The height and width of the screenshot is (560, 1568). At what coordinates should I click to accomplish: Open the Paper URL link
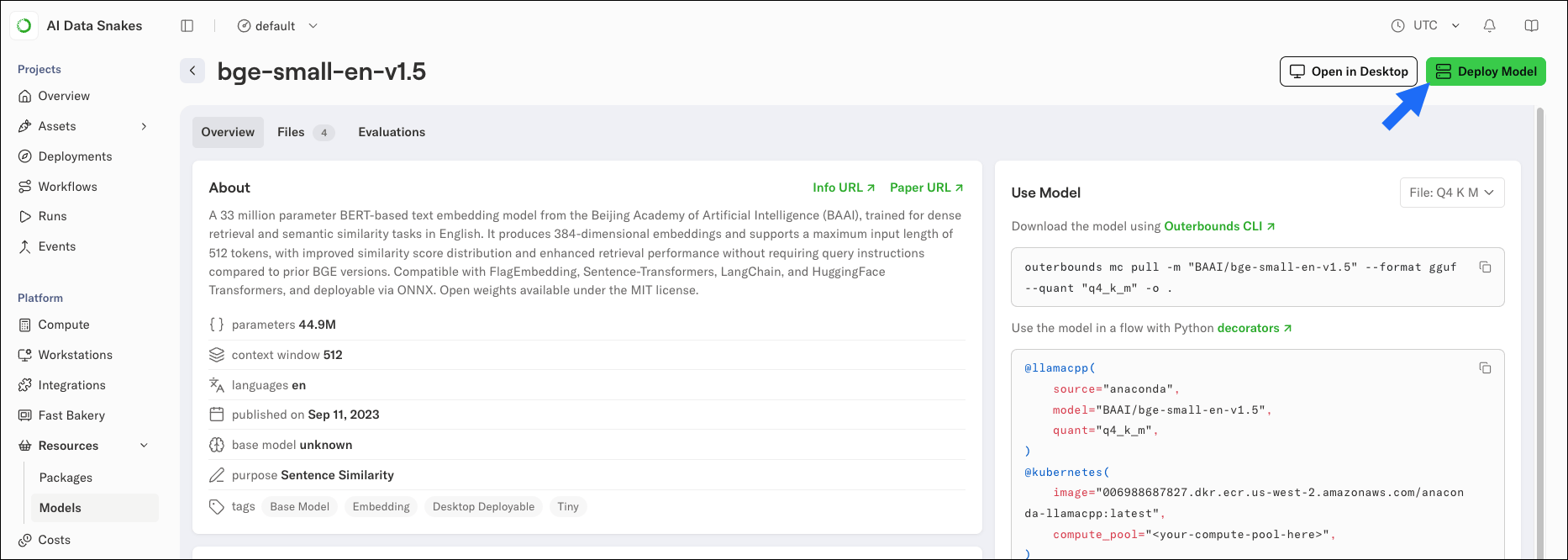click(x=927, y=188)
